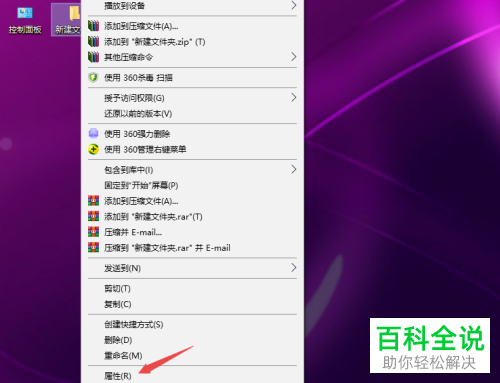Select 固定到"开始"屏幕(P)

192,185
